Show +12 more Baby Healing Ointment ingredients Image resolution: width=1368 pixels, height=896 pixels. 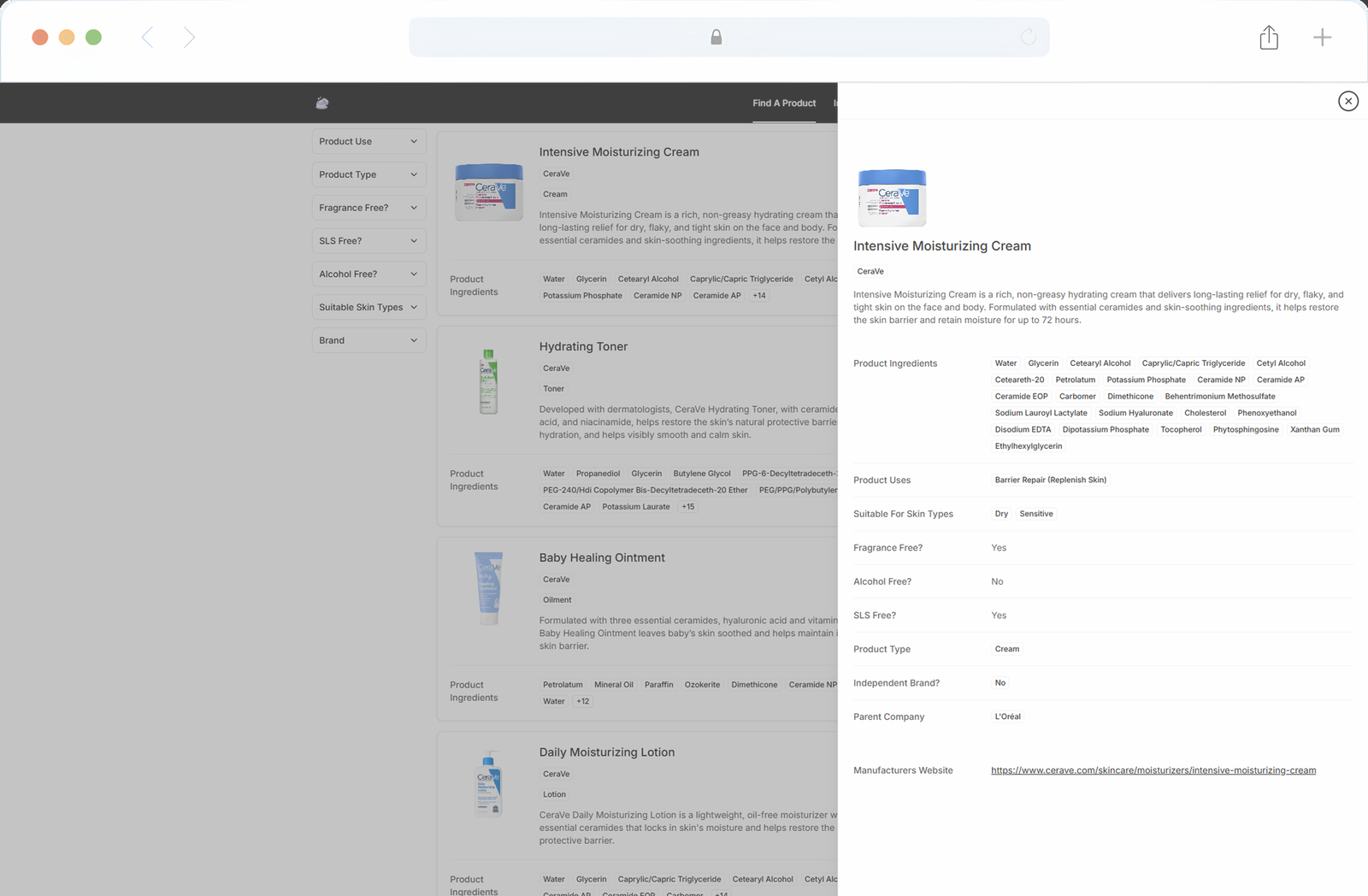tap(583, 702)
